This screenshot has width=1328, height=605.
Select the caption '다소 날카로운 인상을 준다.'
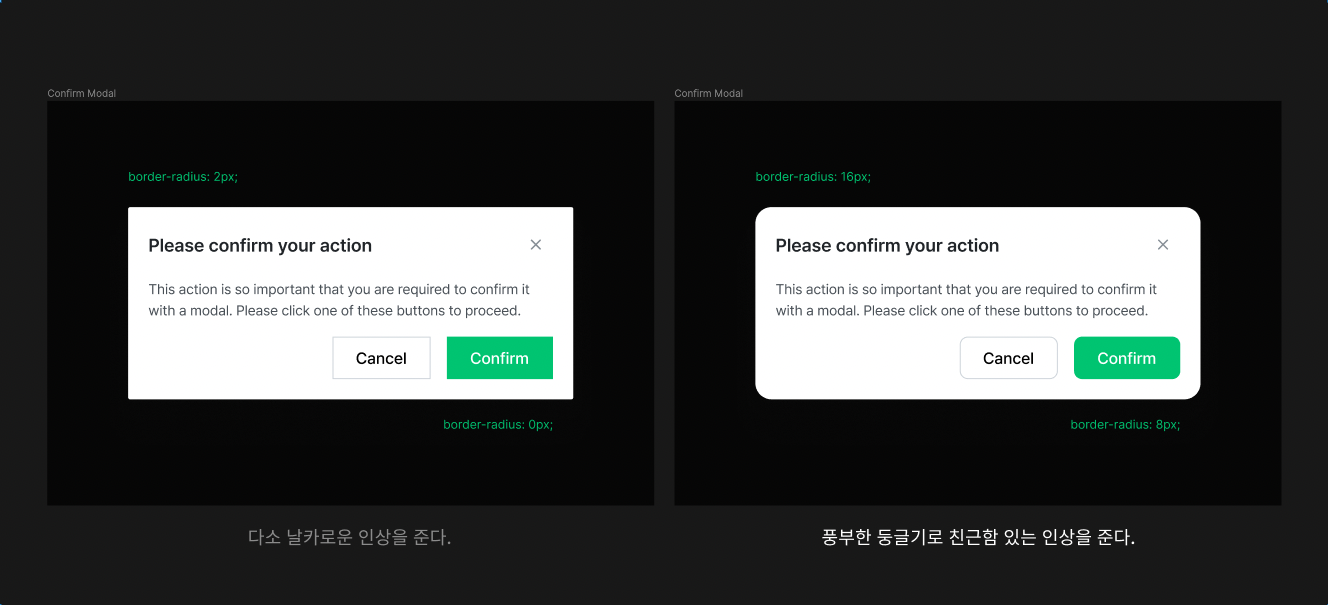click(350, 537)
